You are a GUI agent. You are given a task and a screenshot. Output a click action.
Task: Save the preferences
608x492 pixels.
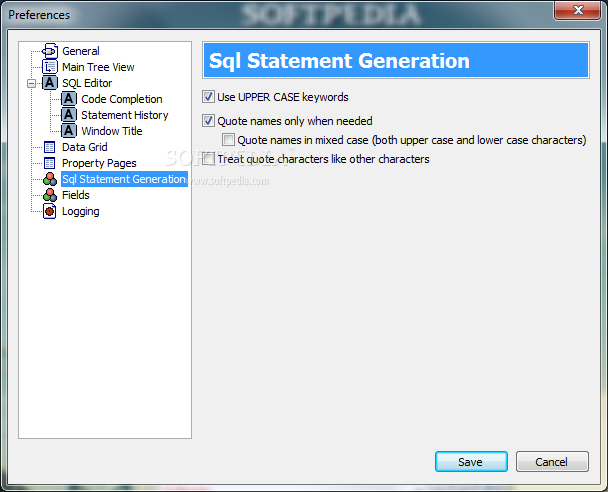point(471,461)
